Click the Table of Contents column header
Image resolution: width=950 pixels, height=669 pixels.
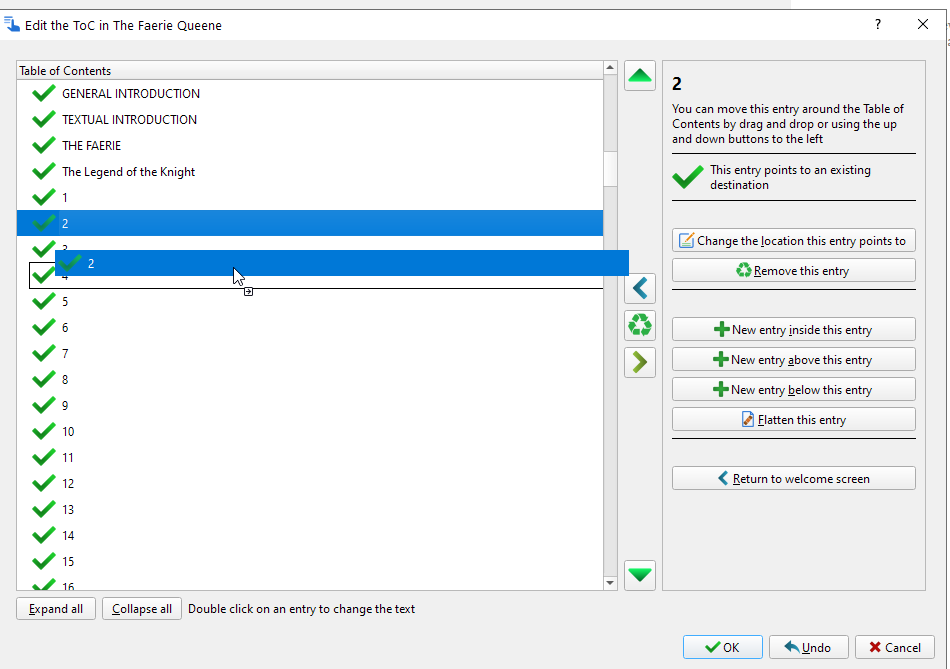pos(310,71)
